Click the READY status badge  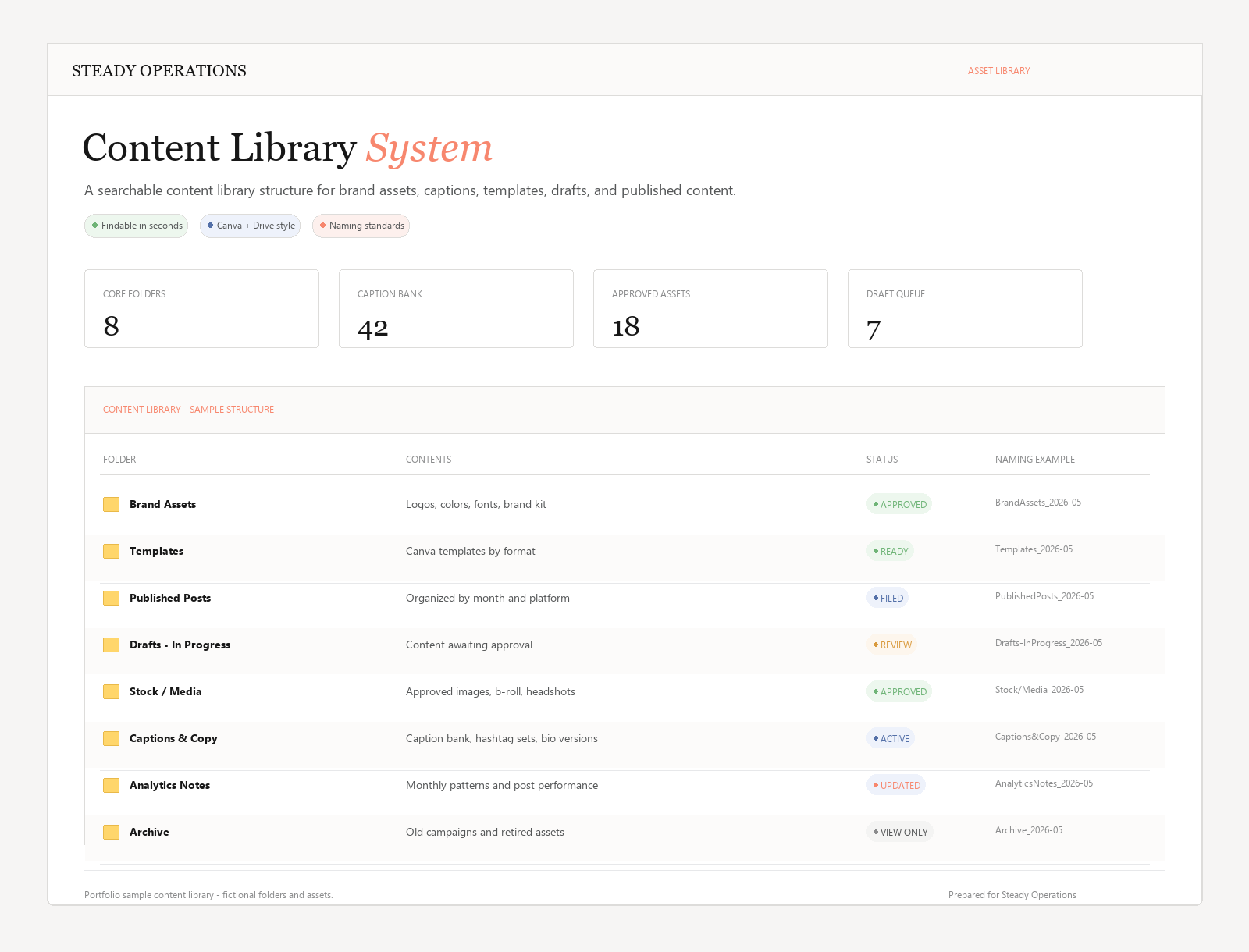pyautogui.click(x=890, y=552)
